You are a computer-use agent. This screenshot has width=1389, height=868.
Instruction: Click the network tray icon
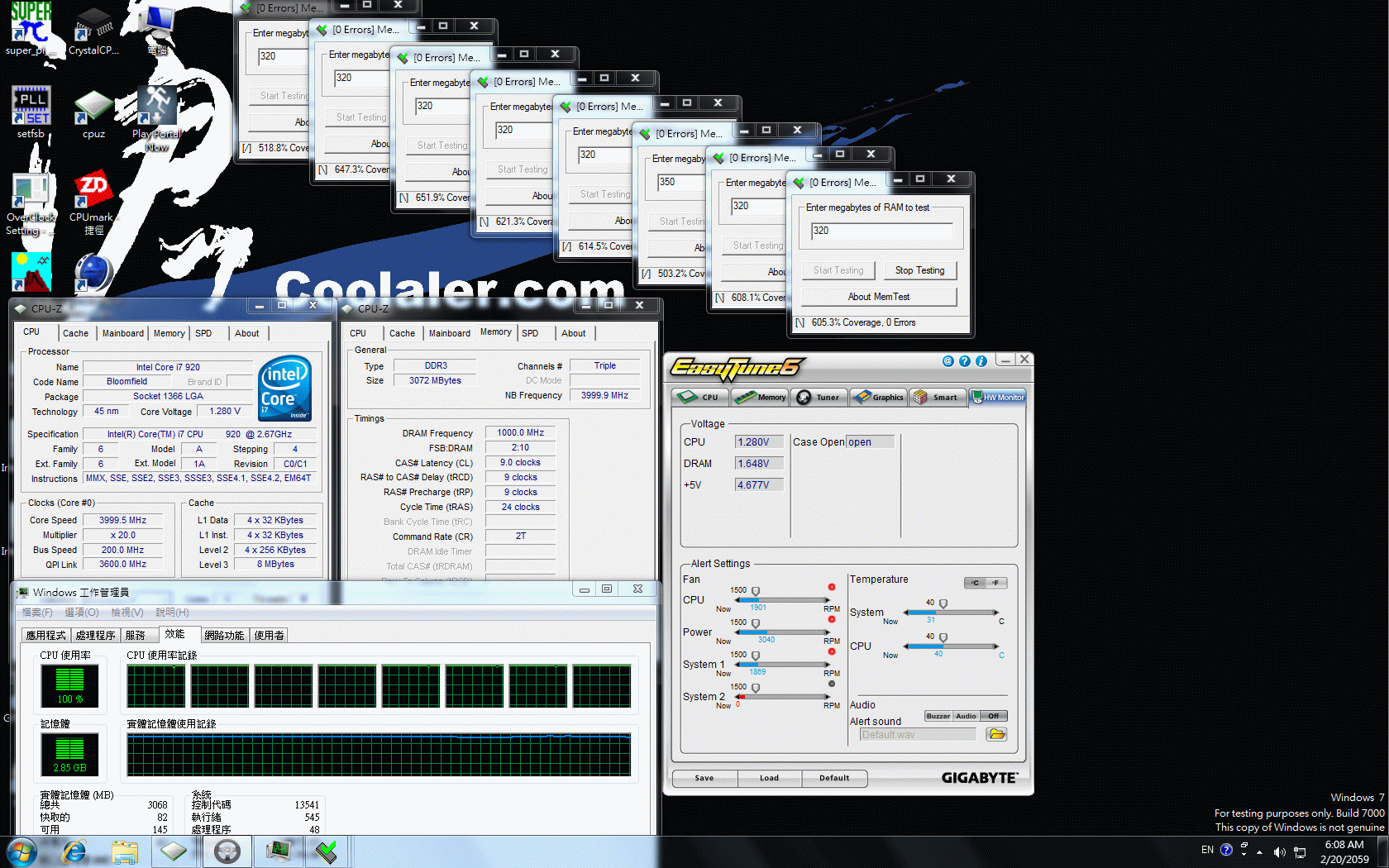click(x=1300, y=851)
